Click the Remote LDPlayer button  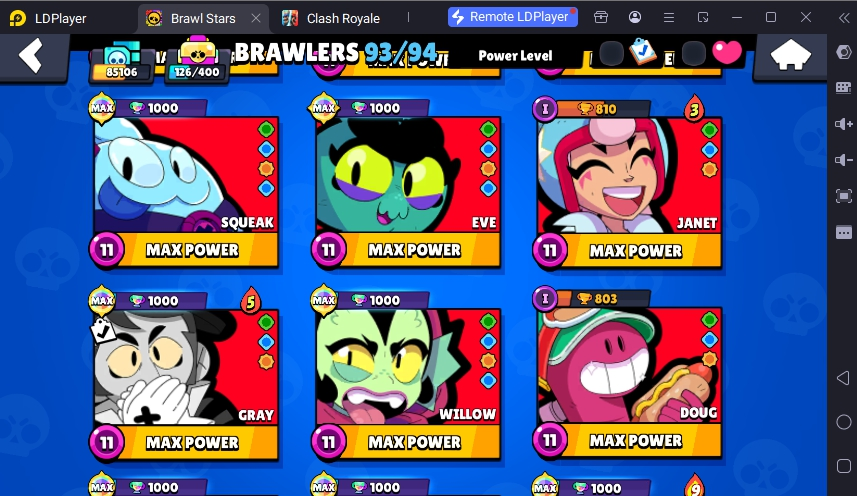coord(513,17)
